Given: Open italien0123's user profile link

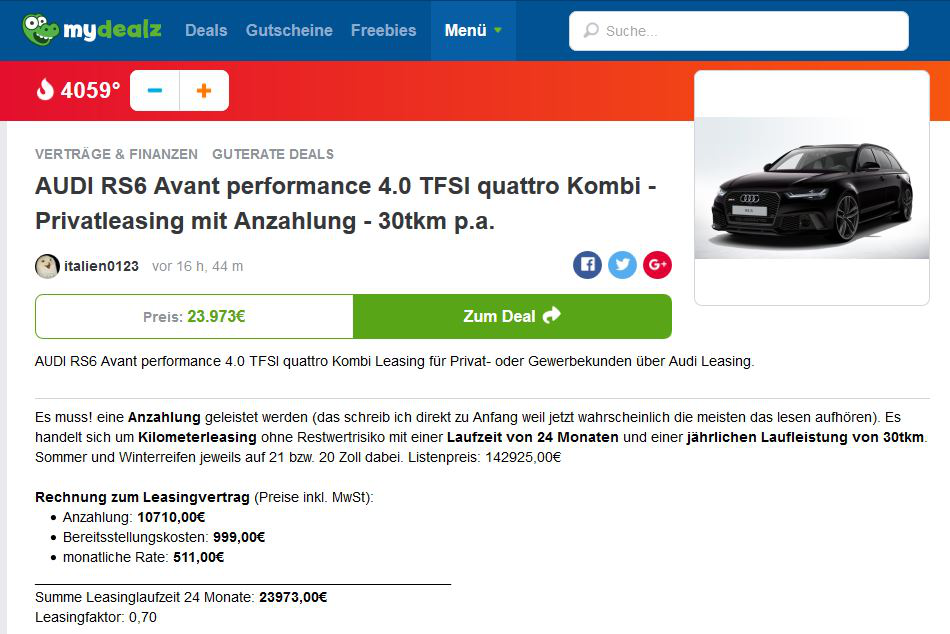Looking at the screenshot, I should pyautogui.click(x=101, y=266).
